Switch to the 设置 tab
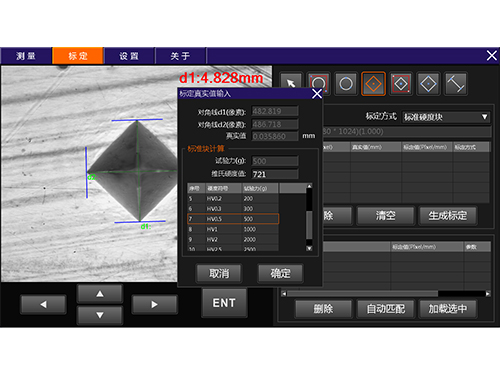This screenshot has width=500, height=375. [x=129, y=56]
